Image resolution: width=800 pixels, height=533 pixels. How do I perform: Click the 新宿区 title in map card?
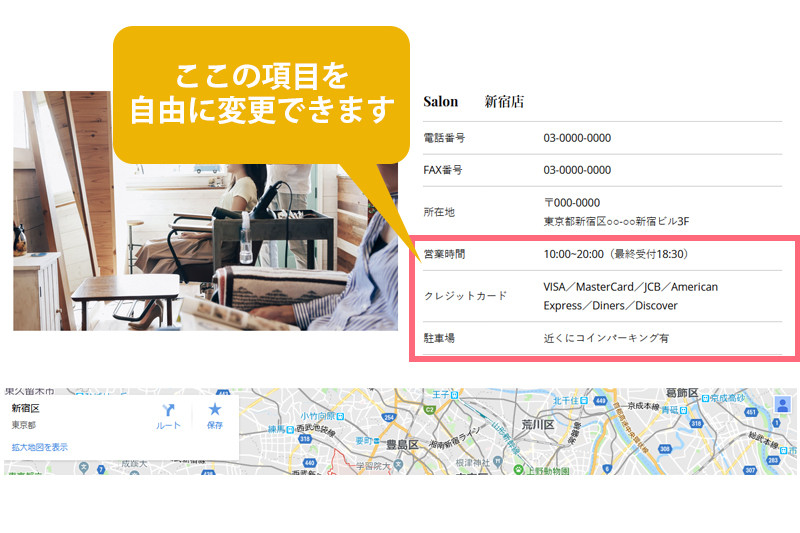25,408
